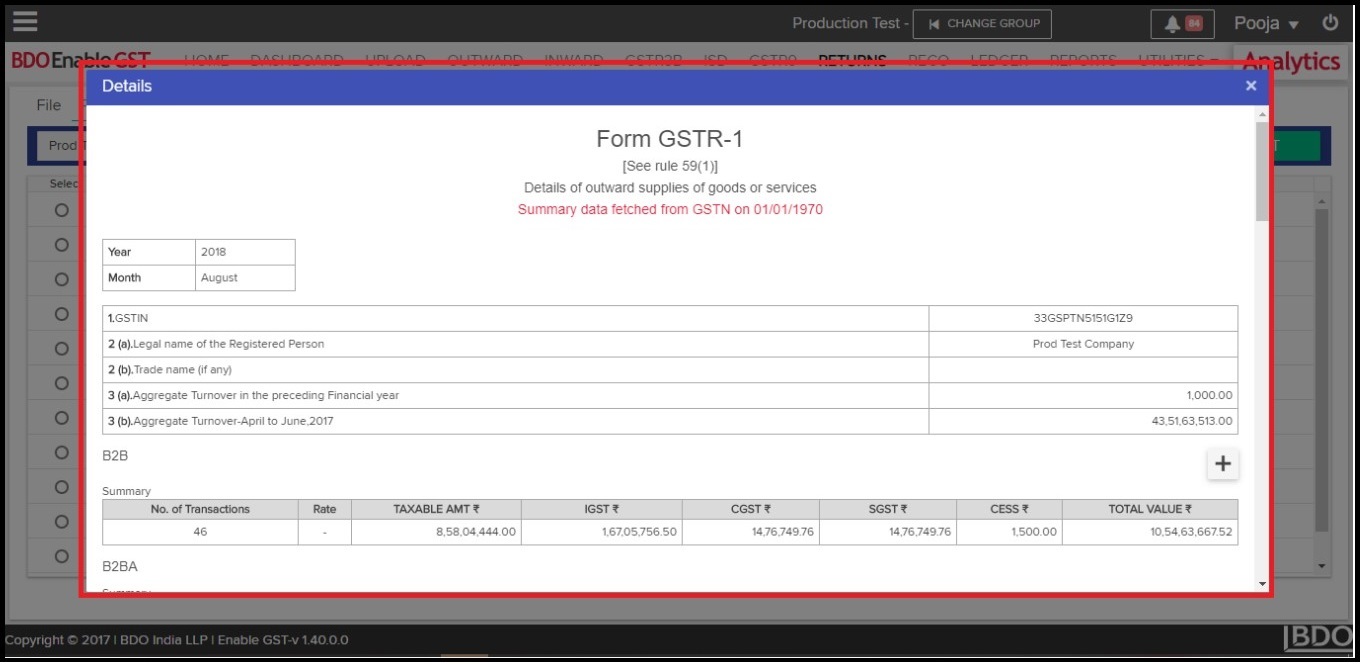Screen dimensions: 1360x664
Task: Click the TOTAL VALUE column header
Action: [1149, 509]
